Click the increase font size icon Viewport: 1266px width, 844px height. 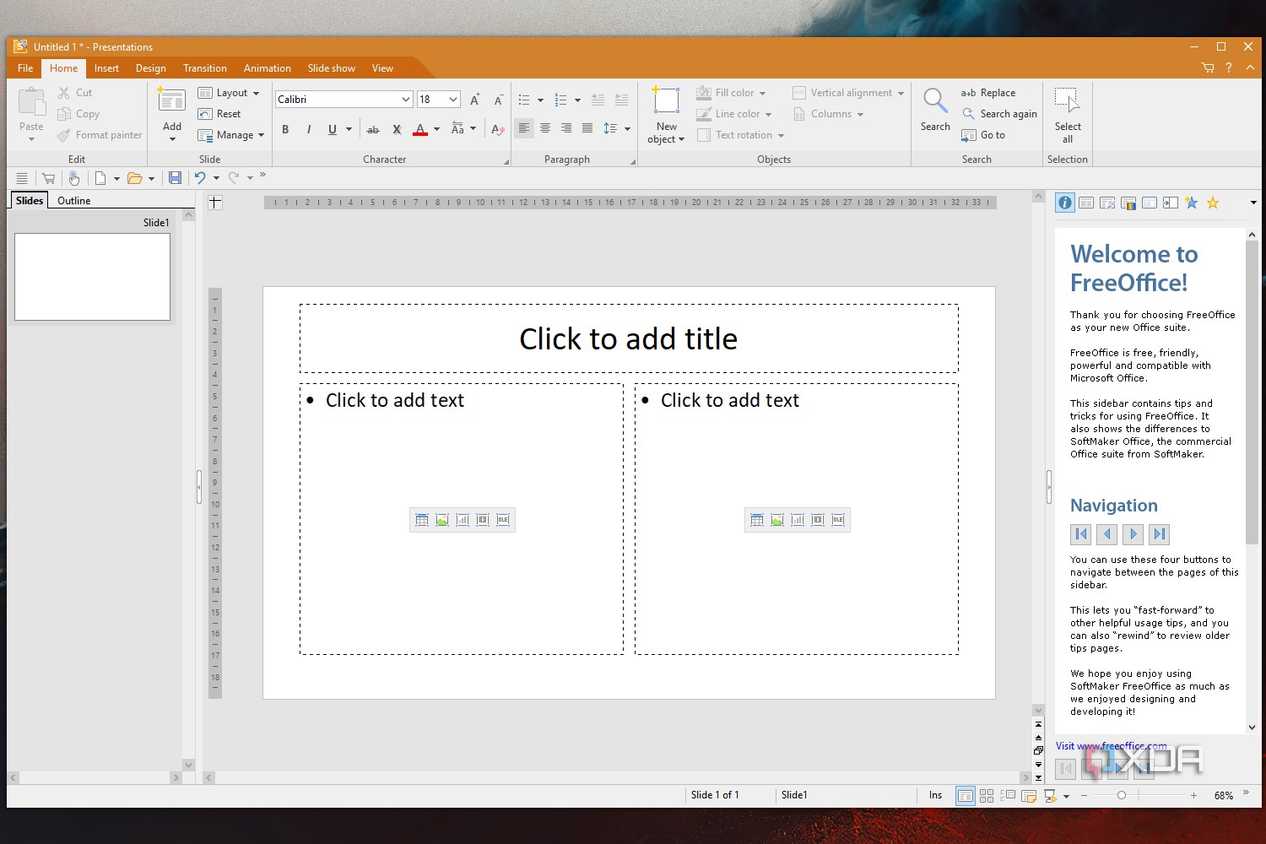475,99
